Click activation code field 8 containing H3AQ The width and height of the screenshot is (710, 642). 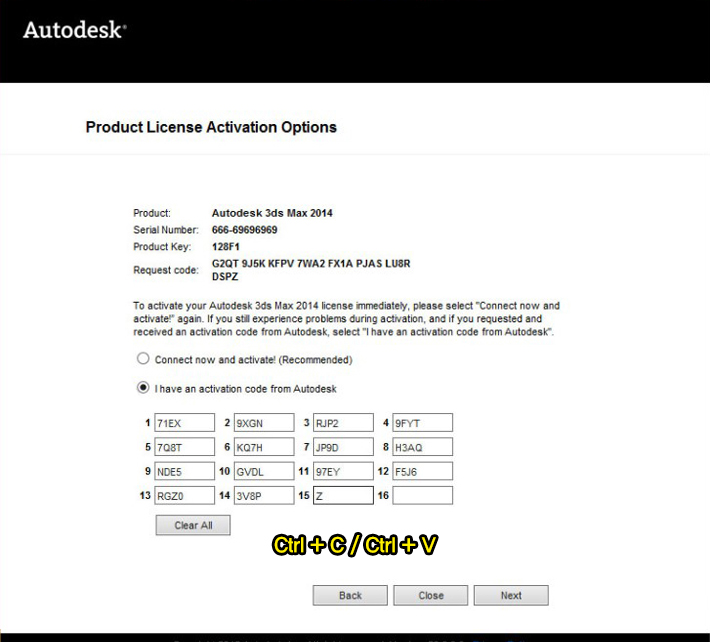click(x=422, y=447)
